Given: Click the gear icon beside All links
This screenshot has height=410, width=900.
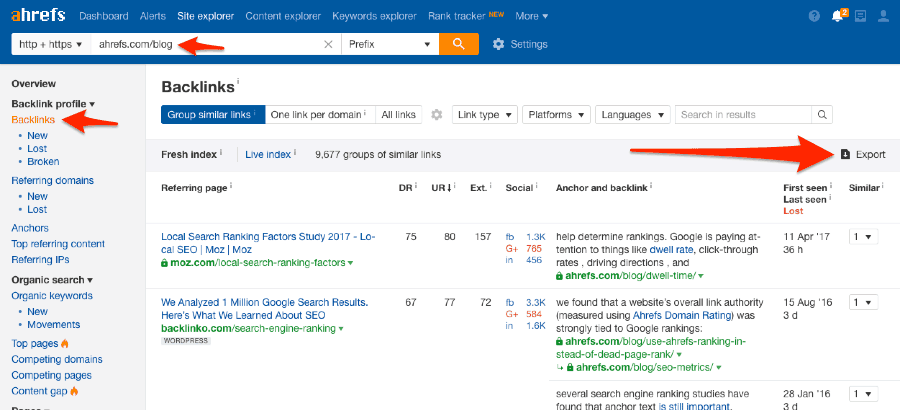Looking at the screenshot, I should (437, 115).
